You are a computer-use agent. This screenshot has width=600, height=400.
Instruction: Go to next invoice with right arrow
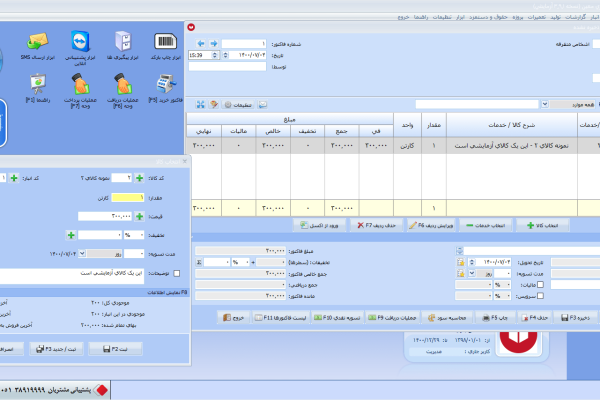click(x=214, y=44)
